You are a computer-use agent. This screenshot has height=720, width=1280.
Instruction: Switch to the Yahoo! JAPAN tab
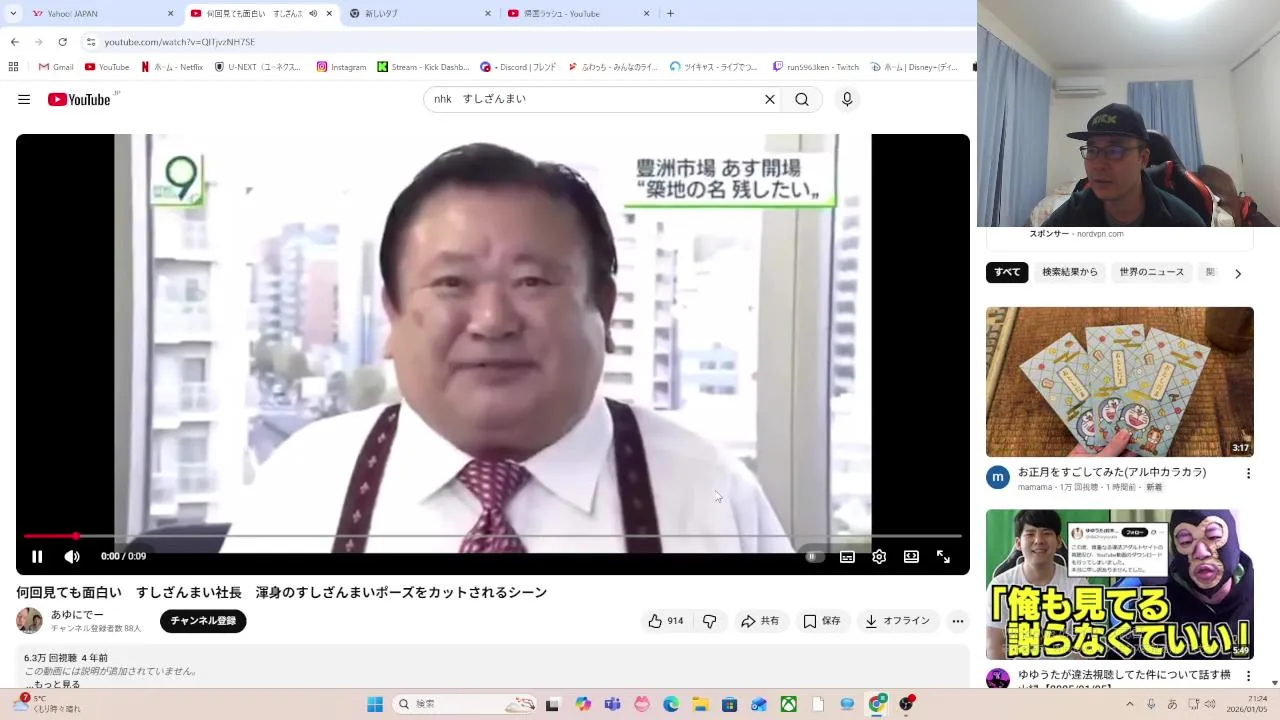pos(102,14)
